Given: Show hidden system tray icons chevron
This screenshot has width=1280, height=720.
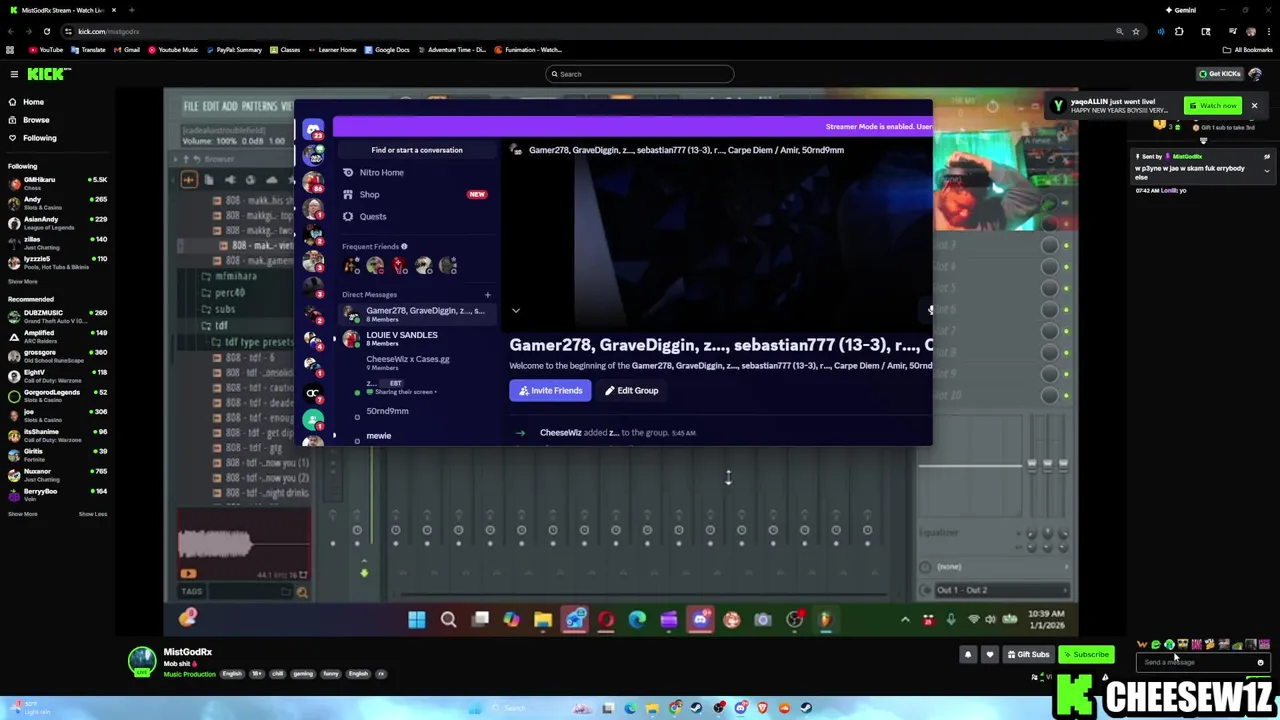Looking at the screenshot, I should tap(905, 620).
